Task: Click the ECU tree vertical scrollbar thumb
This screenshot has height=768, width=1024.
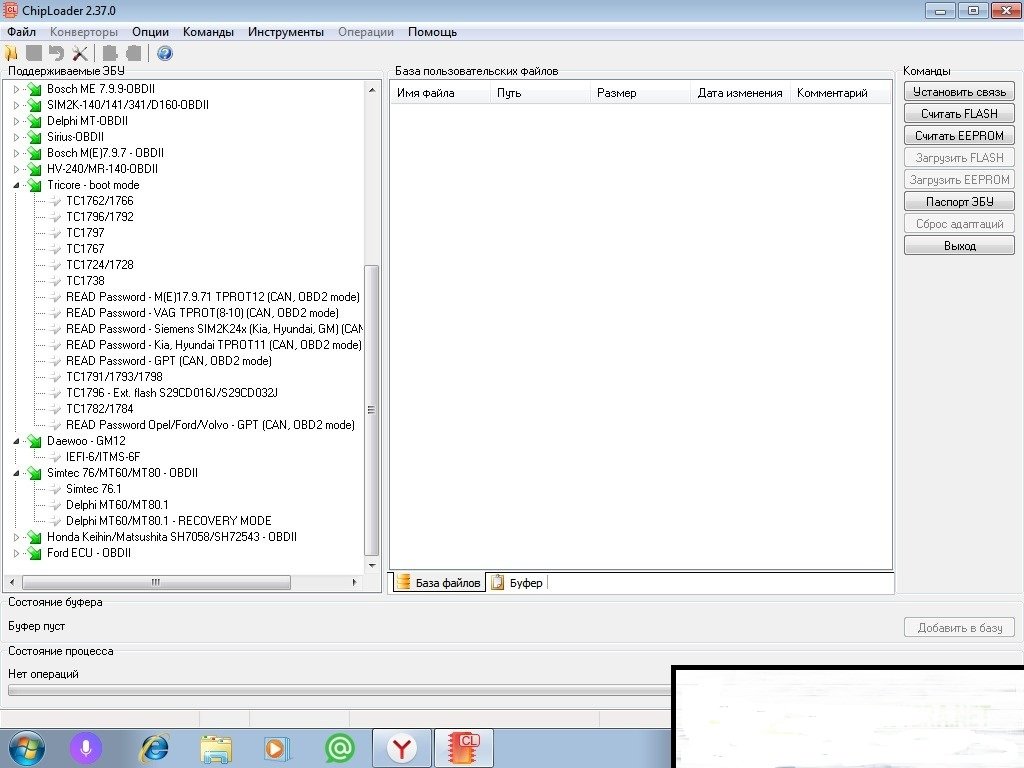Action: tap(372, 410)
